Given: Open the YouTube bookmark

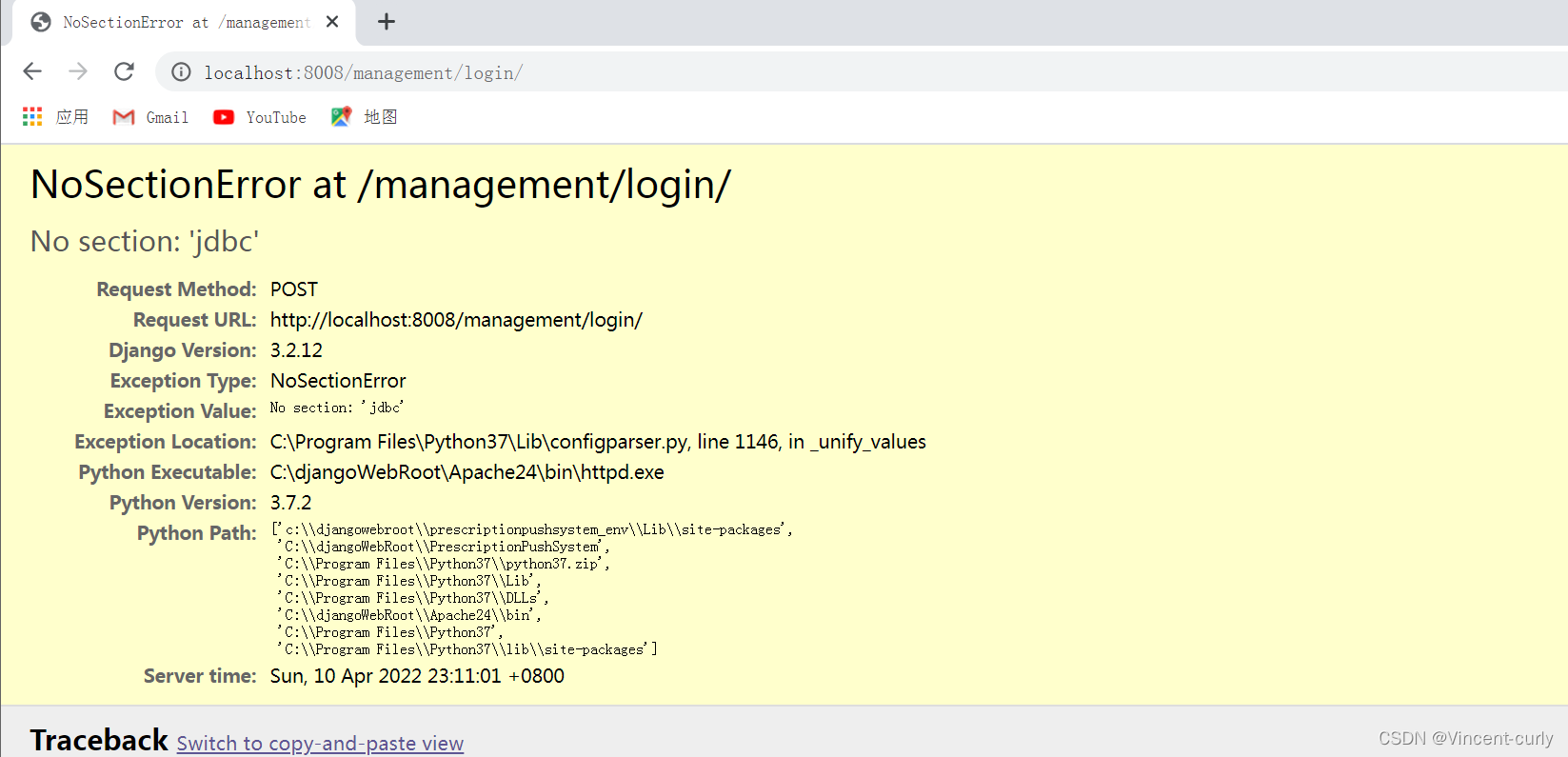Looking at the screenshot, I should 260,117.
